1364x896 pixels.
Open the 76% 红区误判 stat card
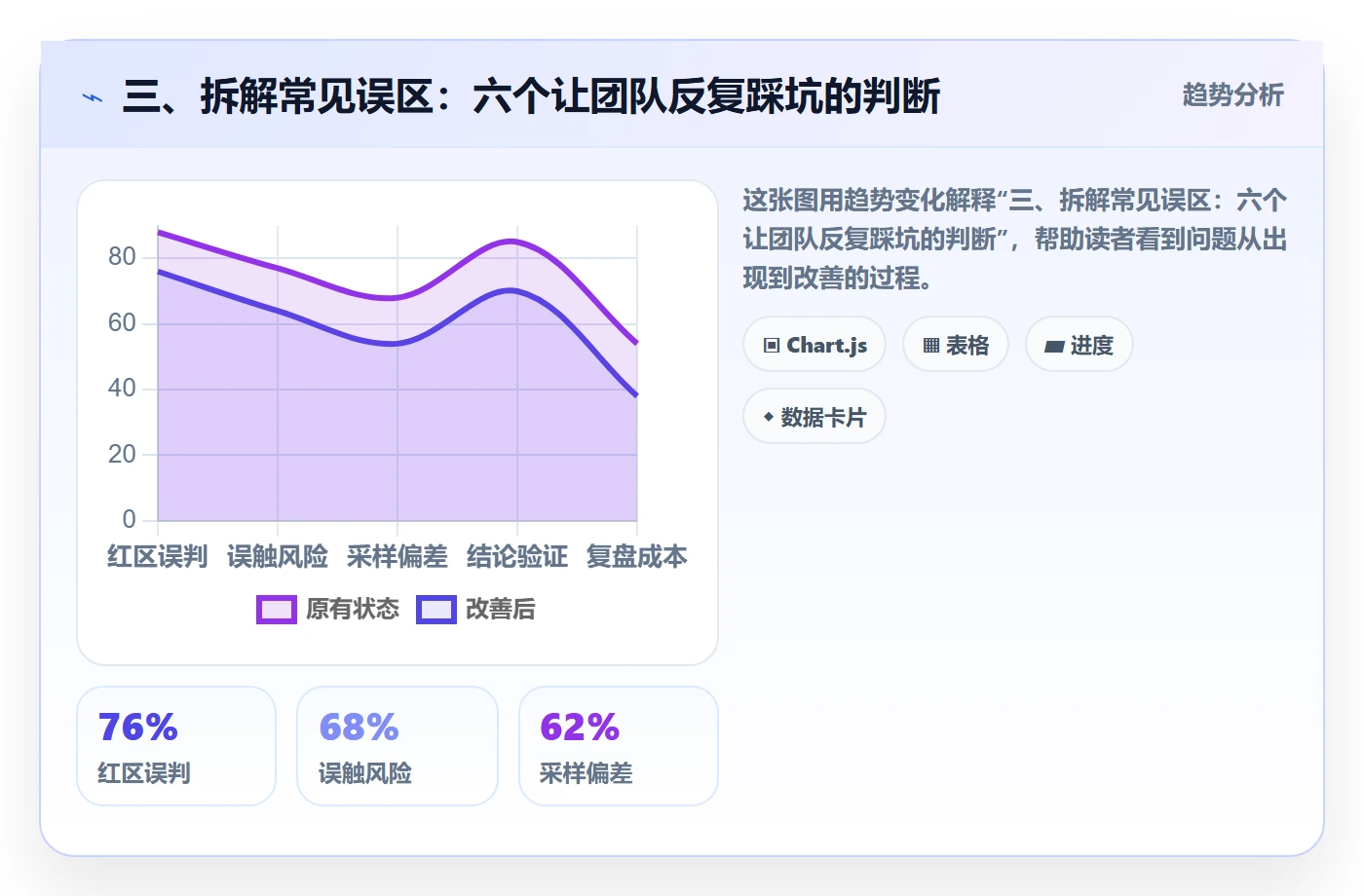[176, 746]
